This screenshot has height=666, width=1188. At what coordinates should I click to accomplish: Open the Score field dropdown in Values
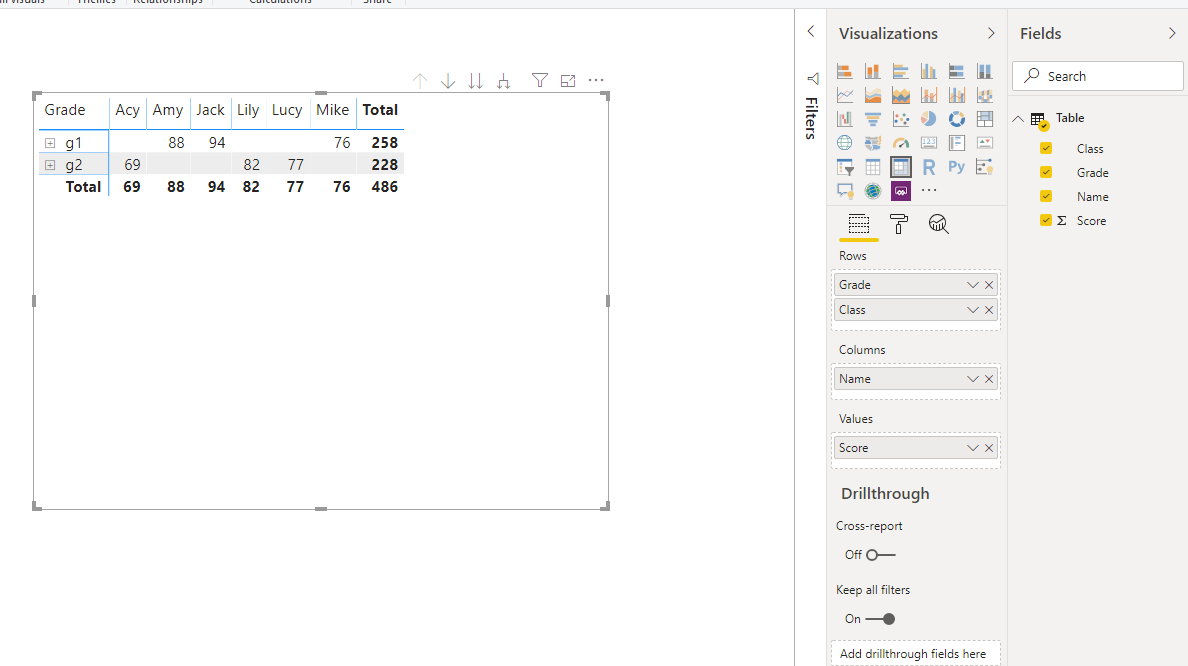(973, 448)
